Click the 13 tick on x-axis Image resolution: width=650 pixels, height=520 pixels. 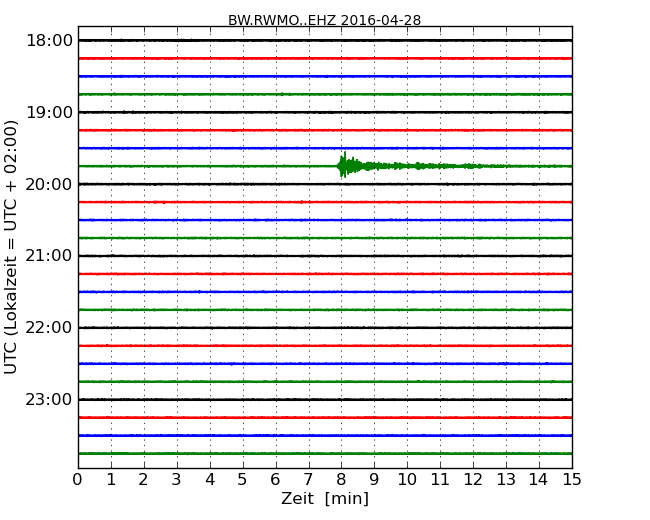[506, 479]
